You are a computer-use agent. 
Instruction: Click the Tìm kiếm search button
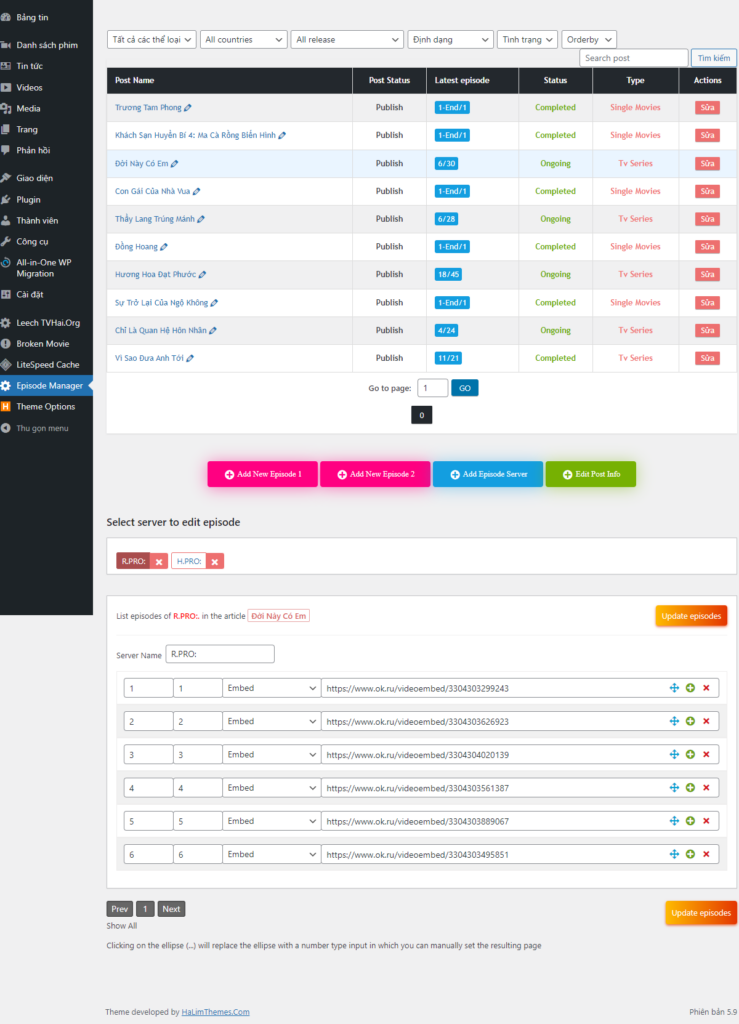coord(714,58)
